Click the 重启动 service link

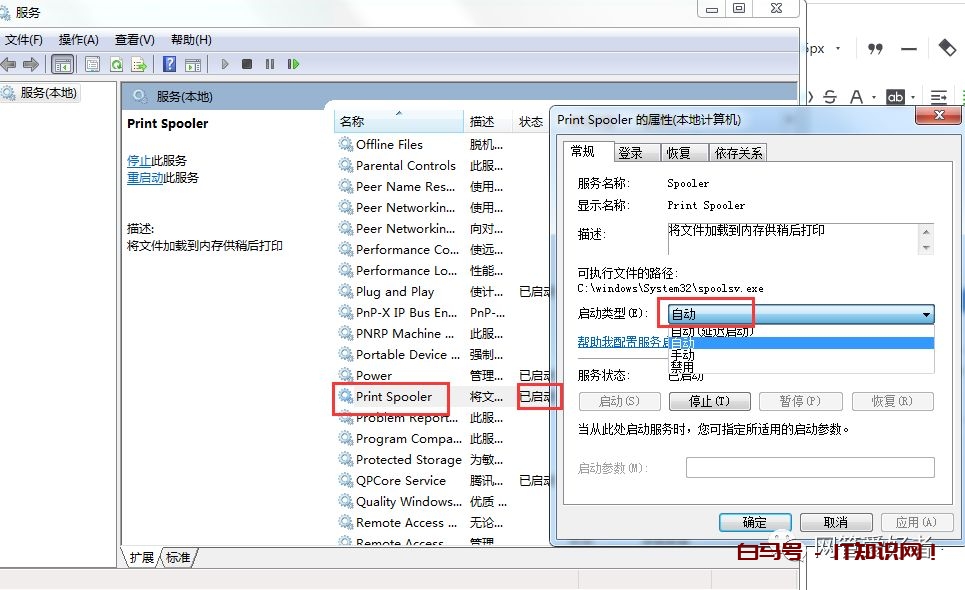[145, 177]
